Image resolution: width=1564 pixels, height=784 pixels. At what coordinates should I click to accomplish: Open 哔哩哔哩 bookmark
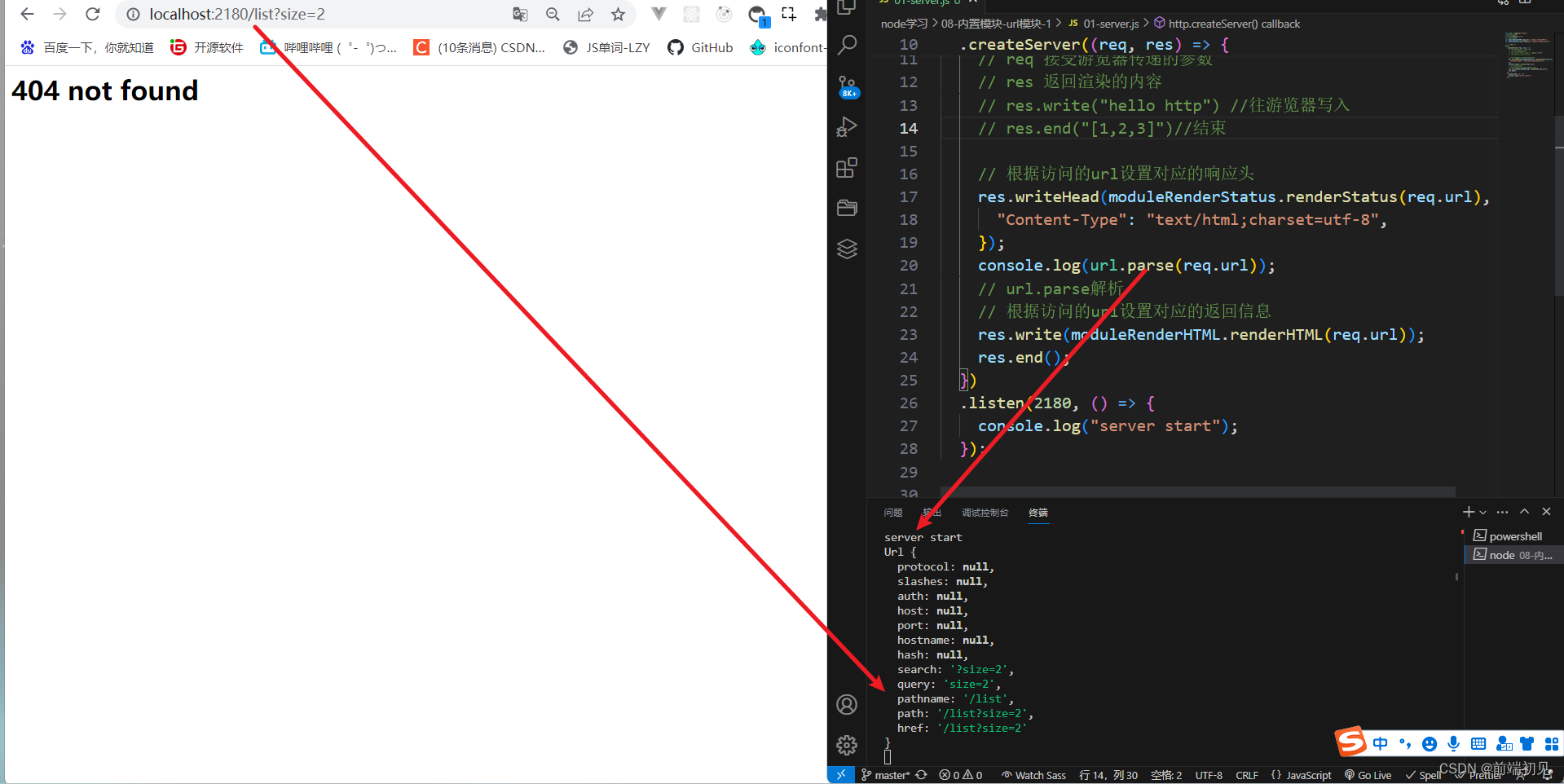(328, 47)
